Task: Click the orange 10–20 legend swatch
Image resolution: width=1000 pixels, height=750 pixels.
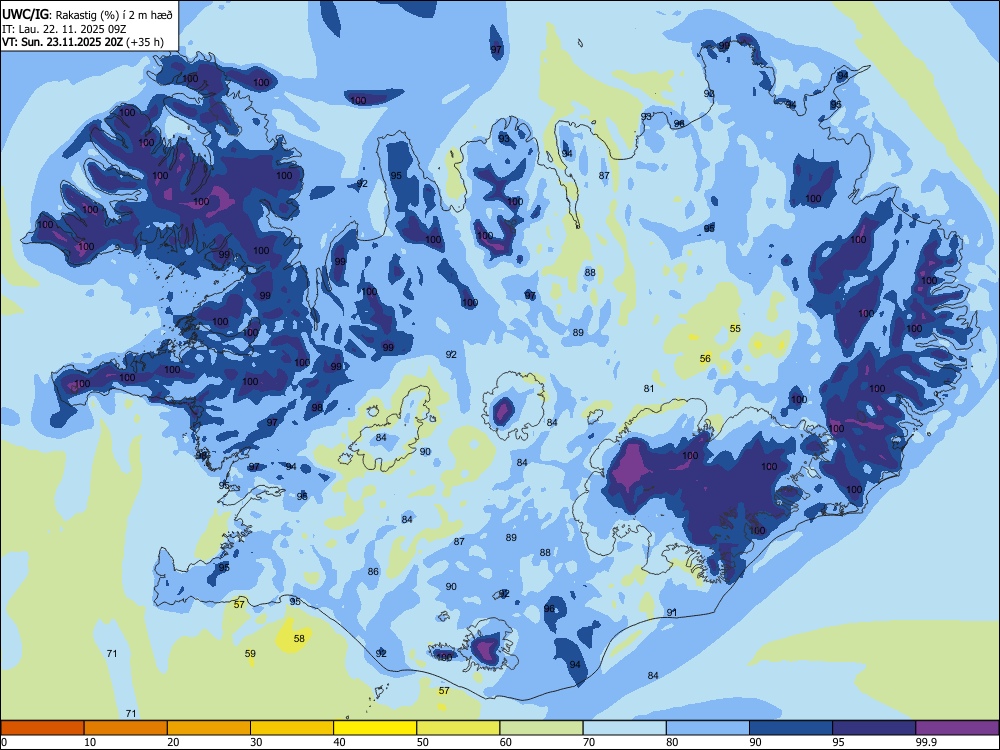Action: (x=126, y=728)
